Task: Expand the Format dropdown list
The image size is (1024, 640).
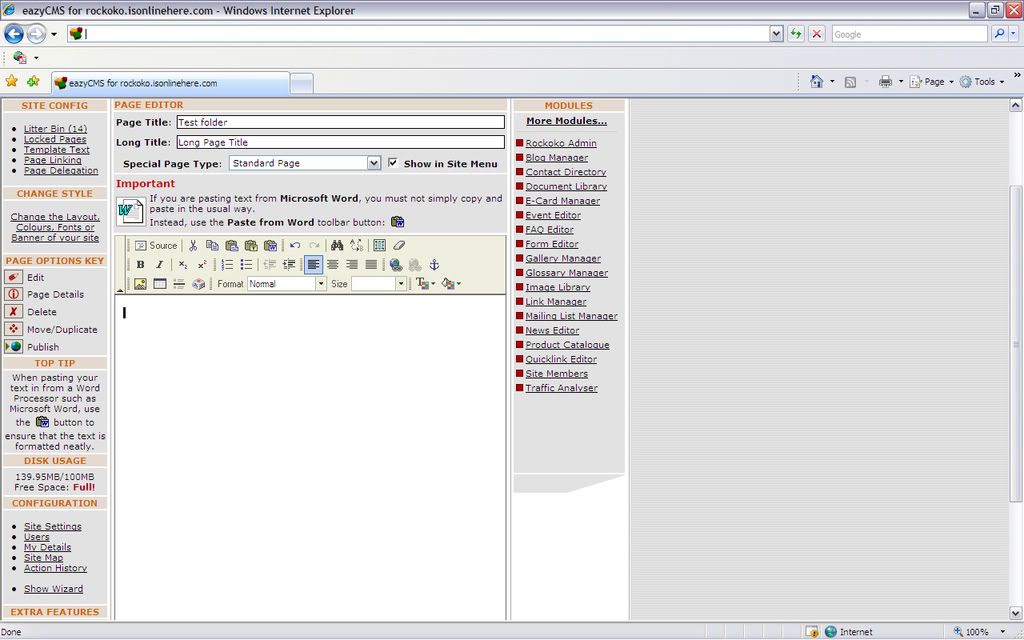Action: click(321, 284)
